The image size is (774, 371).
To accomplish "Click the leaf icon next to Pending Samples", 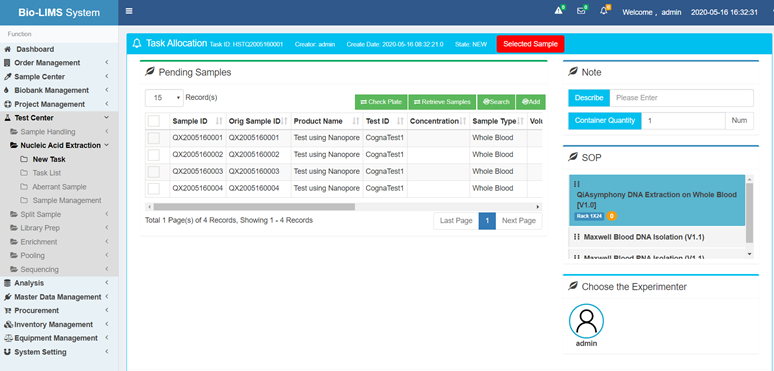I will coord(150,72).
